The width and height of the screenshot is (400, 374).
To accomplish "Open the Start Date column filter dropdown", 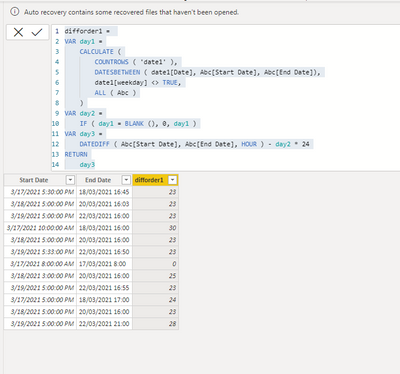I will tap(70, 180).
